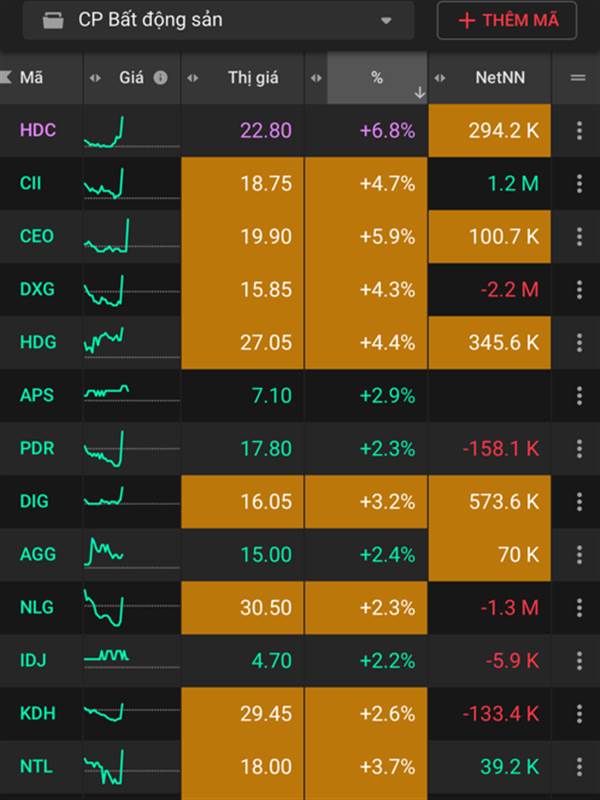Click the hamburger column settings icon
The width and height of the screenshot is (600, 800).
coord(577,78)
